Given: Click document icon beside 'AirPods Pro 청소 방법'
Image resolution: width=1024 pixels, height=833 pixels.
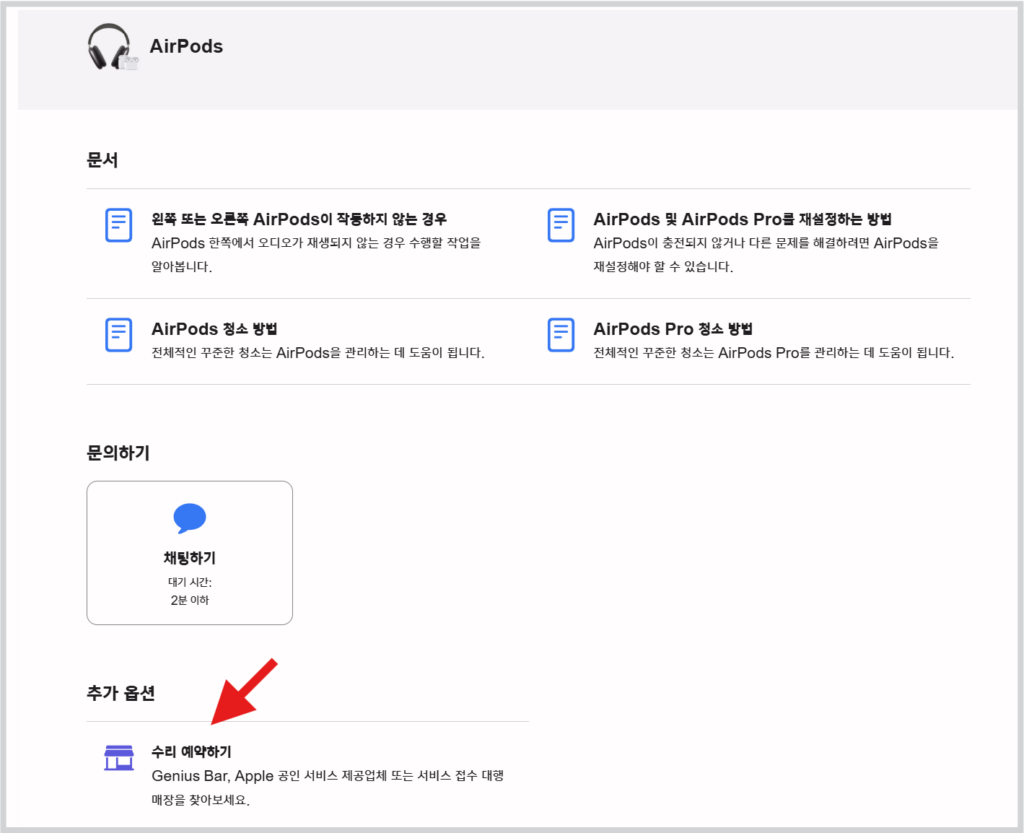Looking at the screenshot, I should point(561,335).
